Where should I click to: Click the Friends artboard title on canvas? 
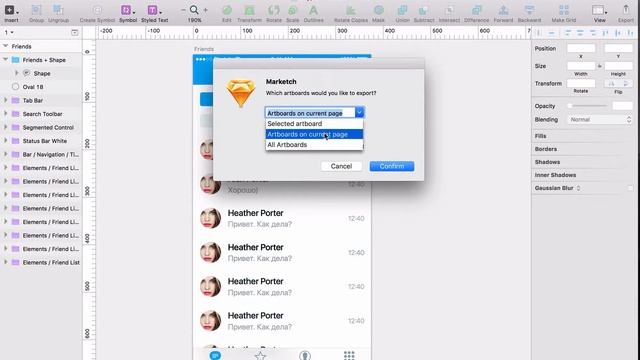pos(204,49)
